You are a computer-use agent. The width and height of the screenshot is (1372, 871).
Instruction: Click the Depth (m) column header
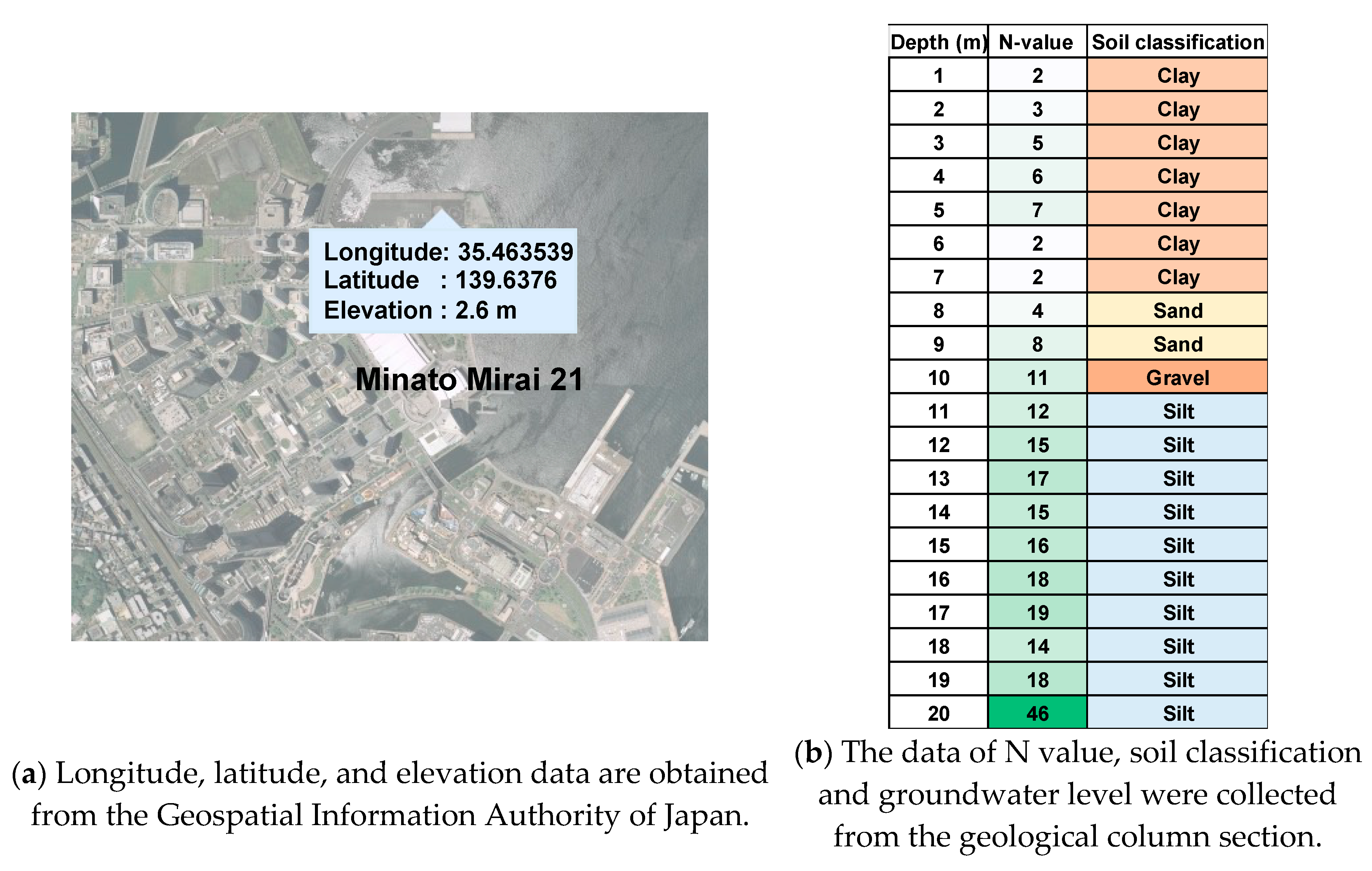[938, 42]
